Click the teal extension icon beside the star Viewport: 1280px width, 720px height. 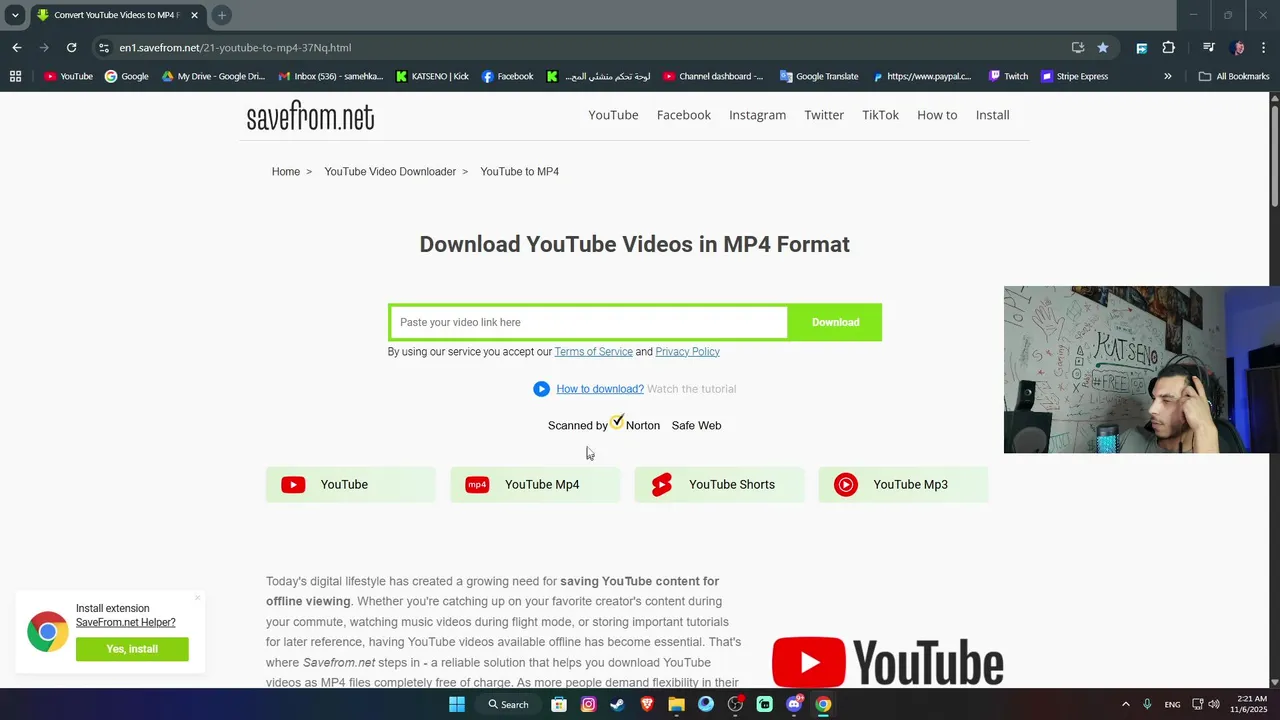point(1141,47)
